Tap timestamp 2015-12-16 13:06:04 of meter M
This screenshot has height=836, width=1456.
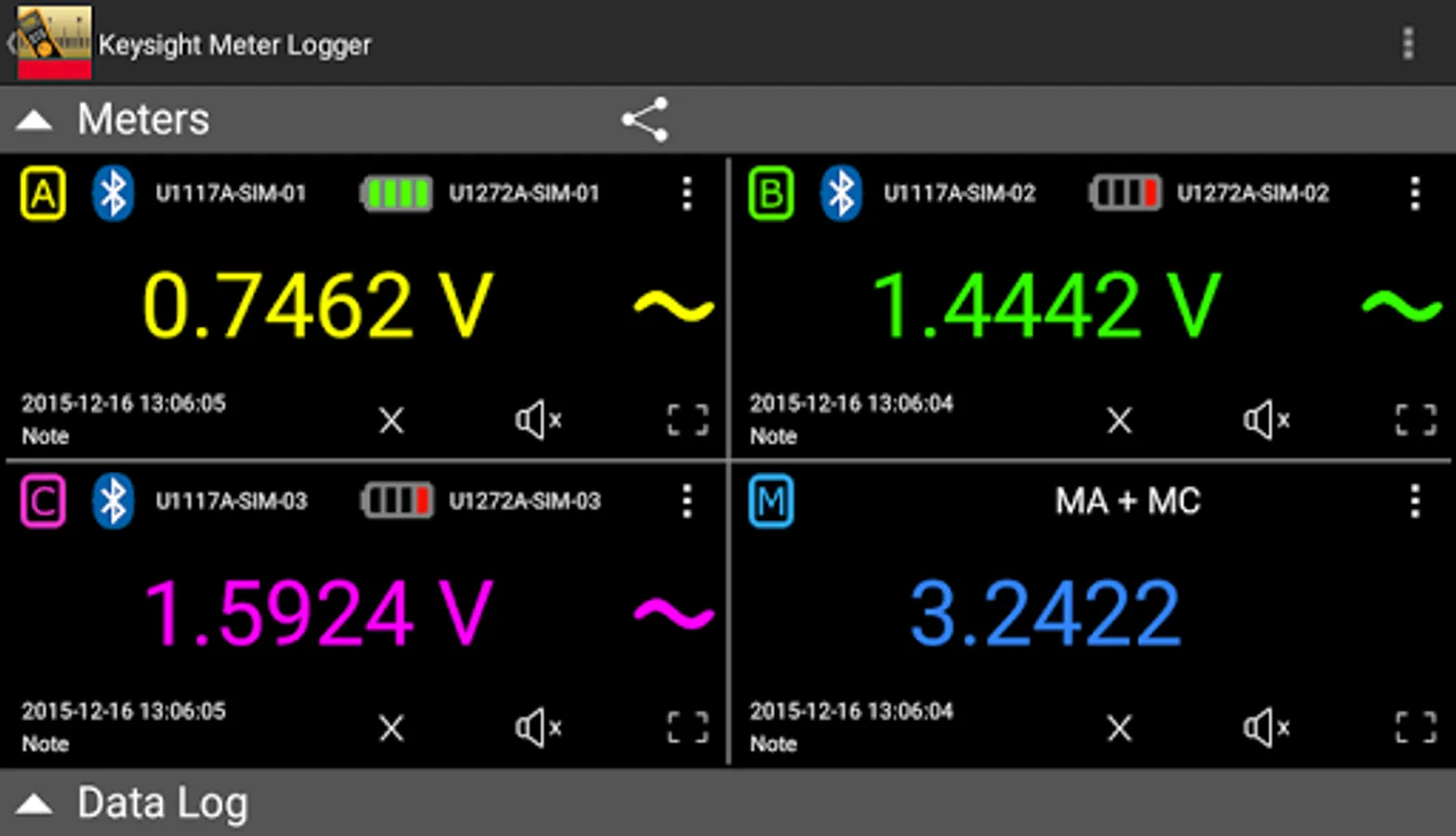pos(852,711)
